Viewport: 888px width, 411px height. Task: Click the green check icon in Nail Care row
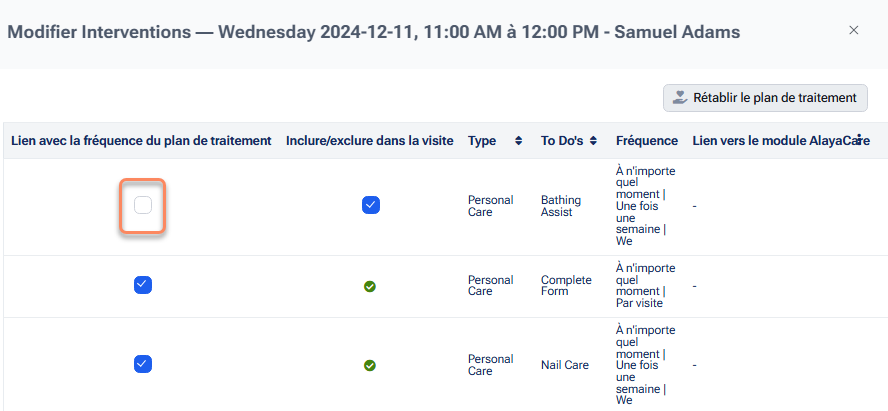tap(370, 365)
